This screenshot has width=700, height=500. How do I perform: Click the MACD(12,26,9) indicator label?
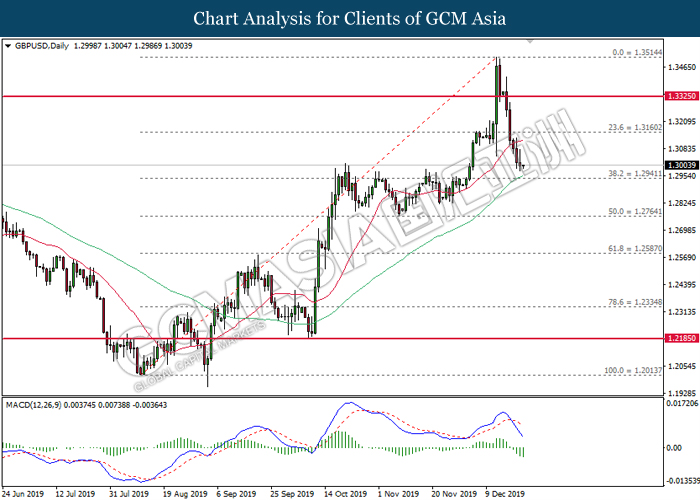(x=33, y=405)
